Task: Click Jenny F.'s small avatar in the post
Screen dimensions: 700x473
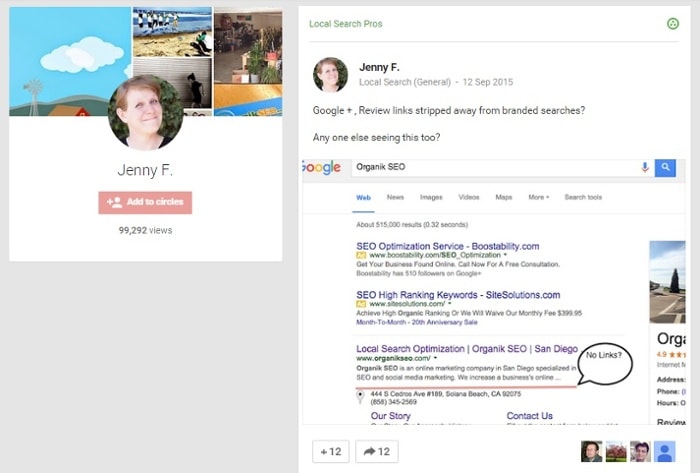Action: pos(330,75)
